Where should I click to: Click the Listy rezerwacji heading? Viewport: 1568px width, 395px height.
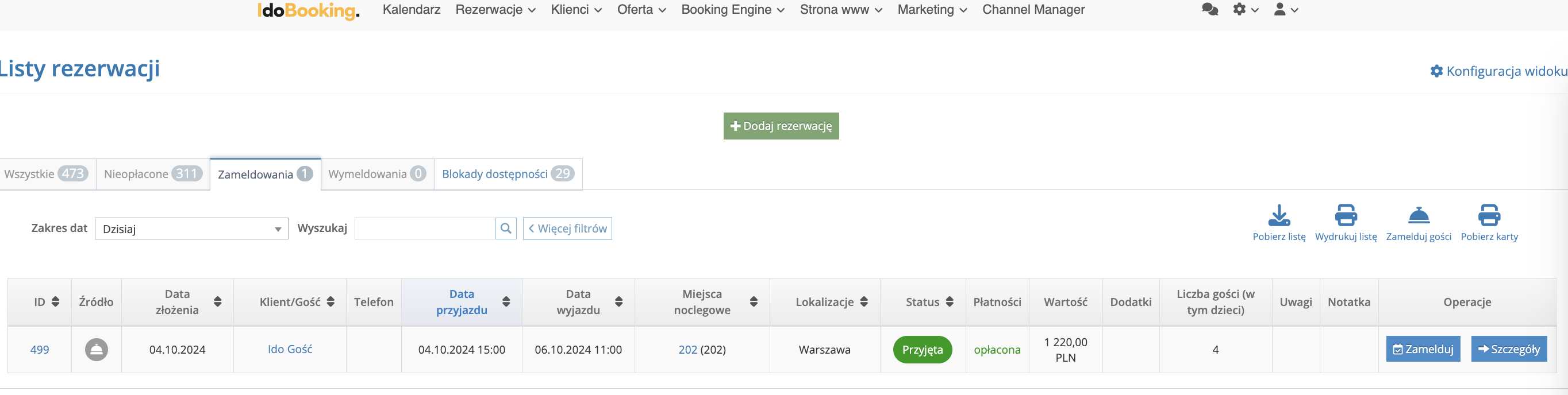(x=80, y=69)
